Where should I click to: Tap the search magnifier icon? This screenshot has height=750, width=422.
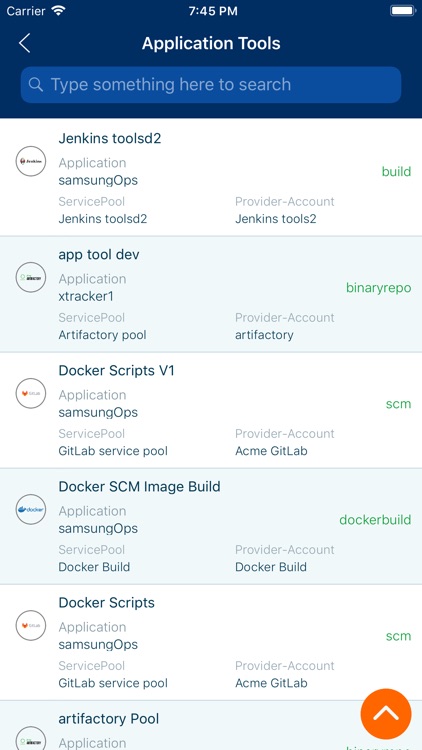(x=35, y=85)
